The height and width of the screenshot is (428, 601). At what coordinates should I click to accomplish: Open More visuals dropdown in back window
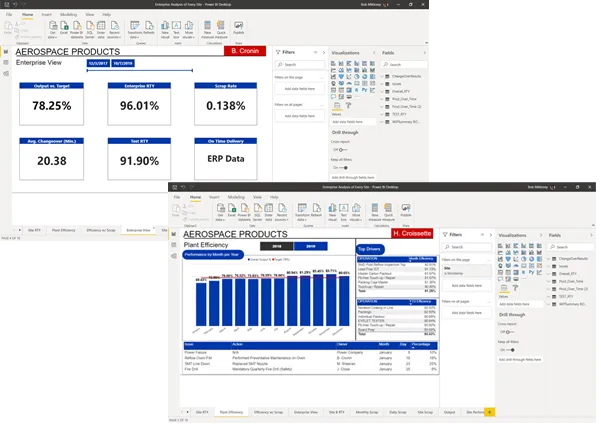click(189, 30)
